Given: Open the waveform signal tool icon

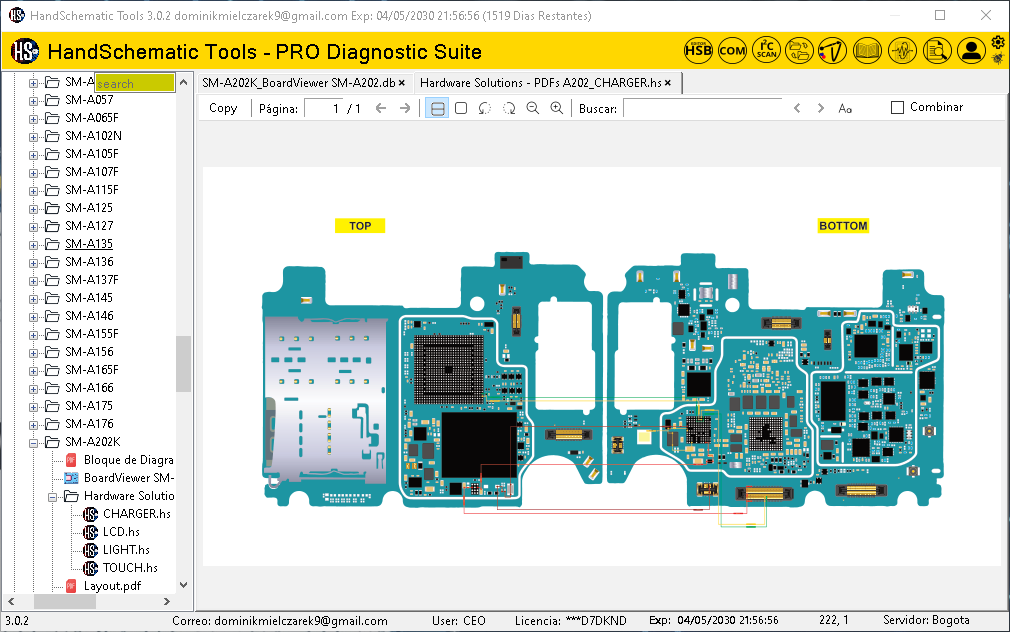Looking at the screenshot, I should (x=902, y=50).
